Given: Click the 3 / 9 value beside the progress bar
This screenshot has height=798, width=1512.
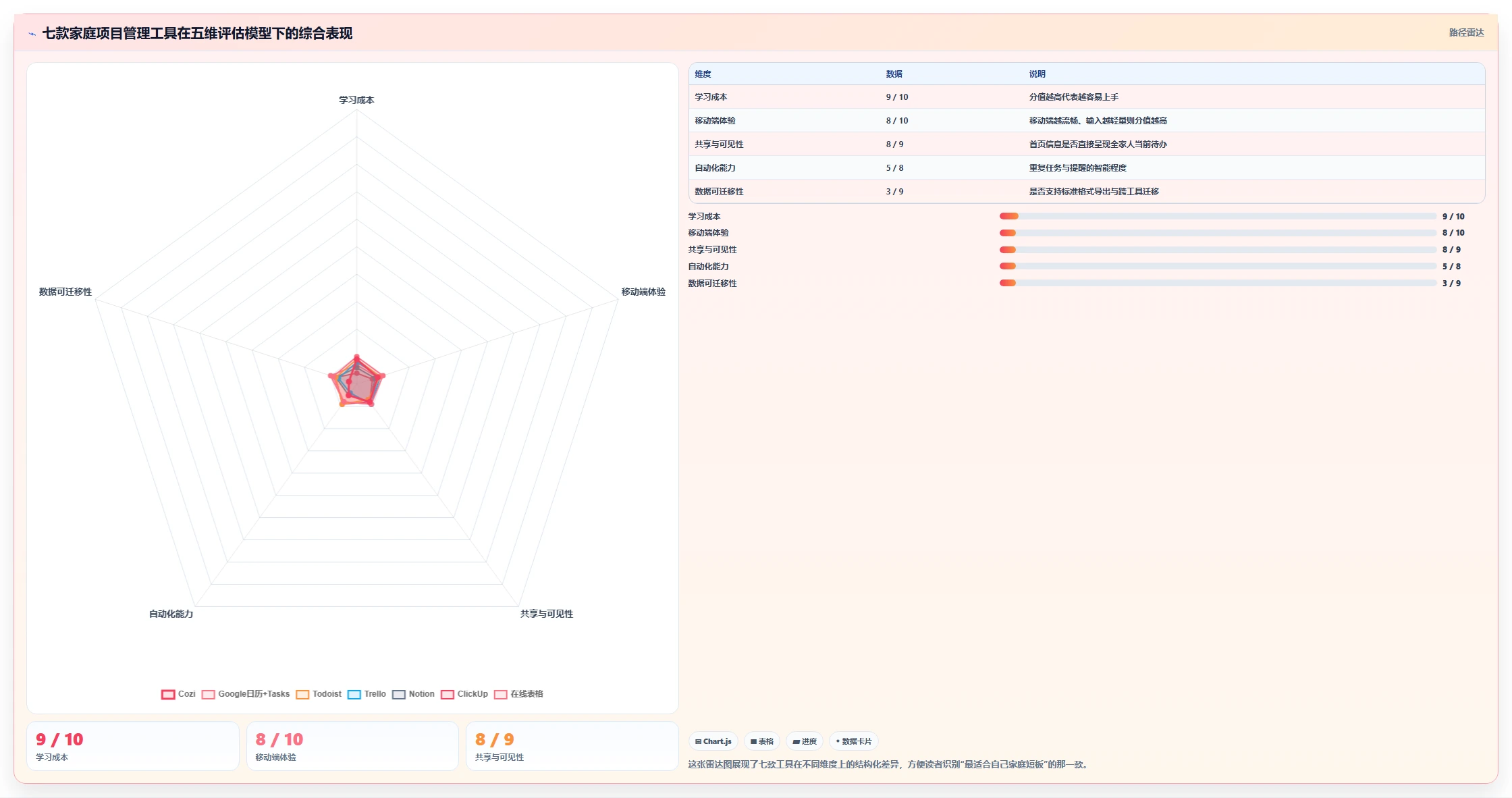Looking at the screenshot, I should pos(1451,284).
